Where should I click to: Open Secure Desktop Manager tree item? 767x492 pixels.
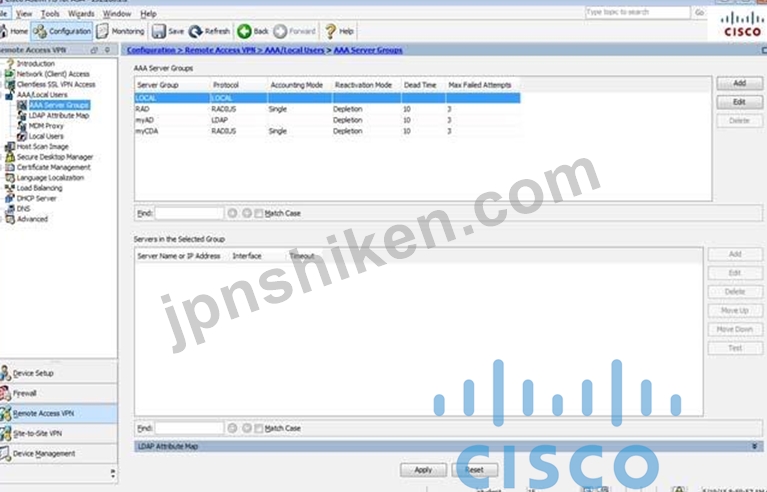55,157
